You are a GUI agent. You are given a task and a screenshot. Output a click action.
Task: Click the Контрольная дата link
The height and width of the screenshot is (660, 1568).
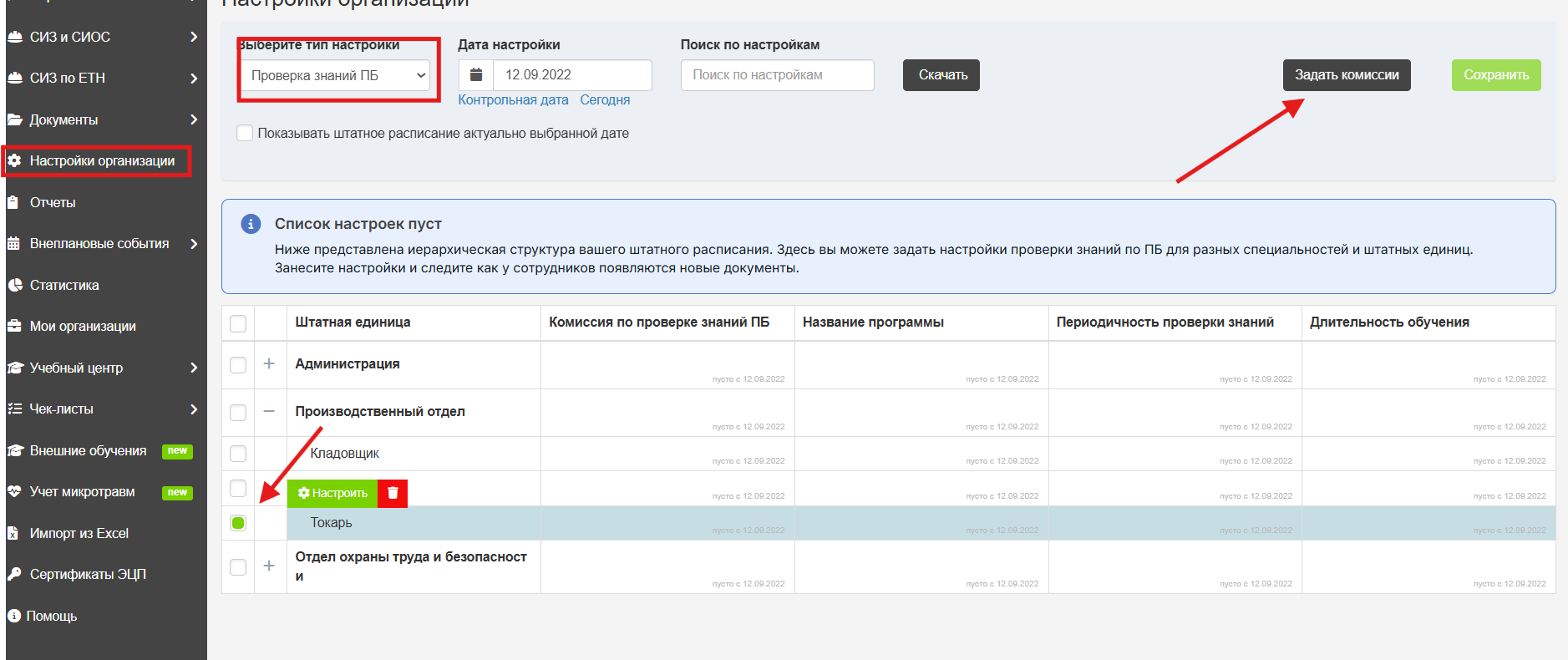[513, 100]
